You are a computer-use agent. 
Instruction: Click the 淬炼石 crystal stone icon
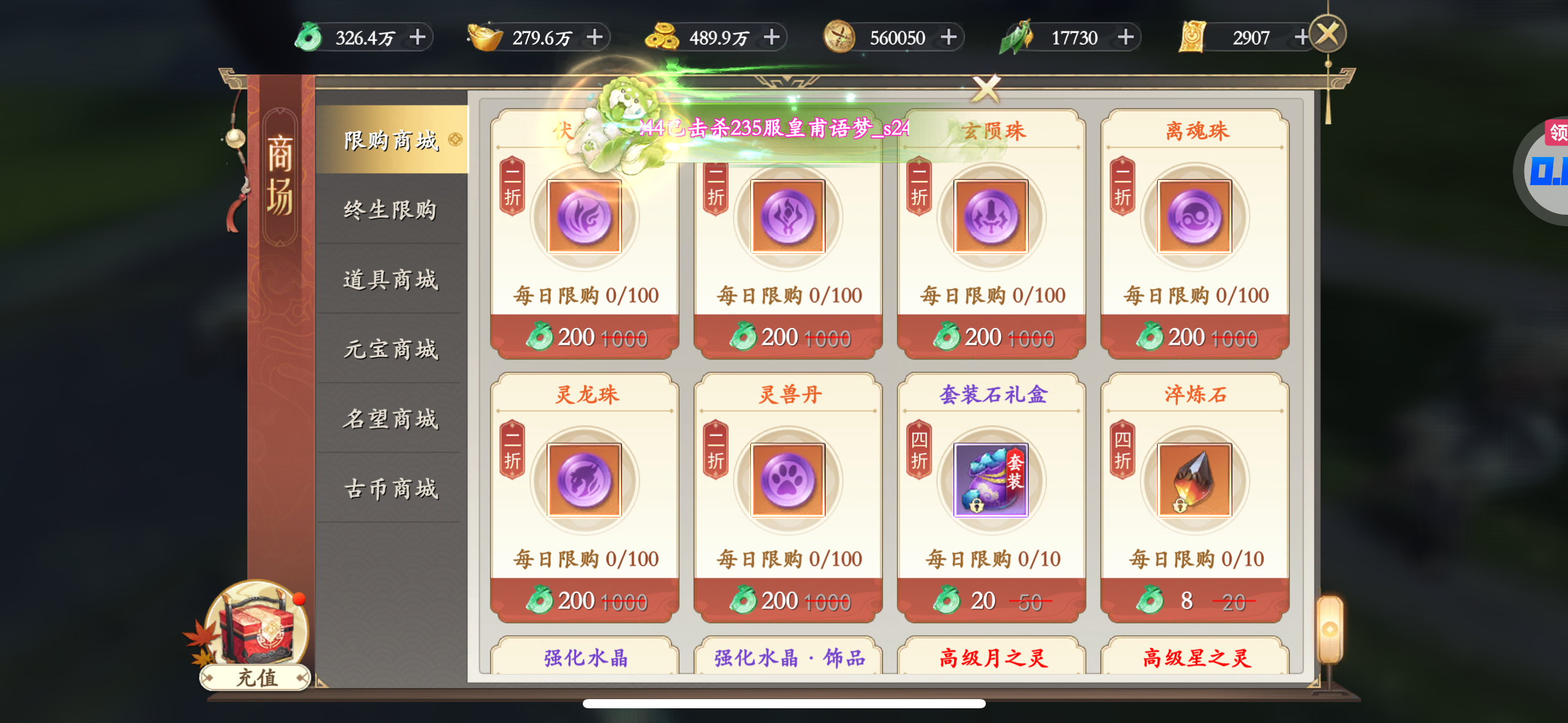click(1194, 480)
